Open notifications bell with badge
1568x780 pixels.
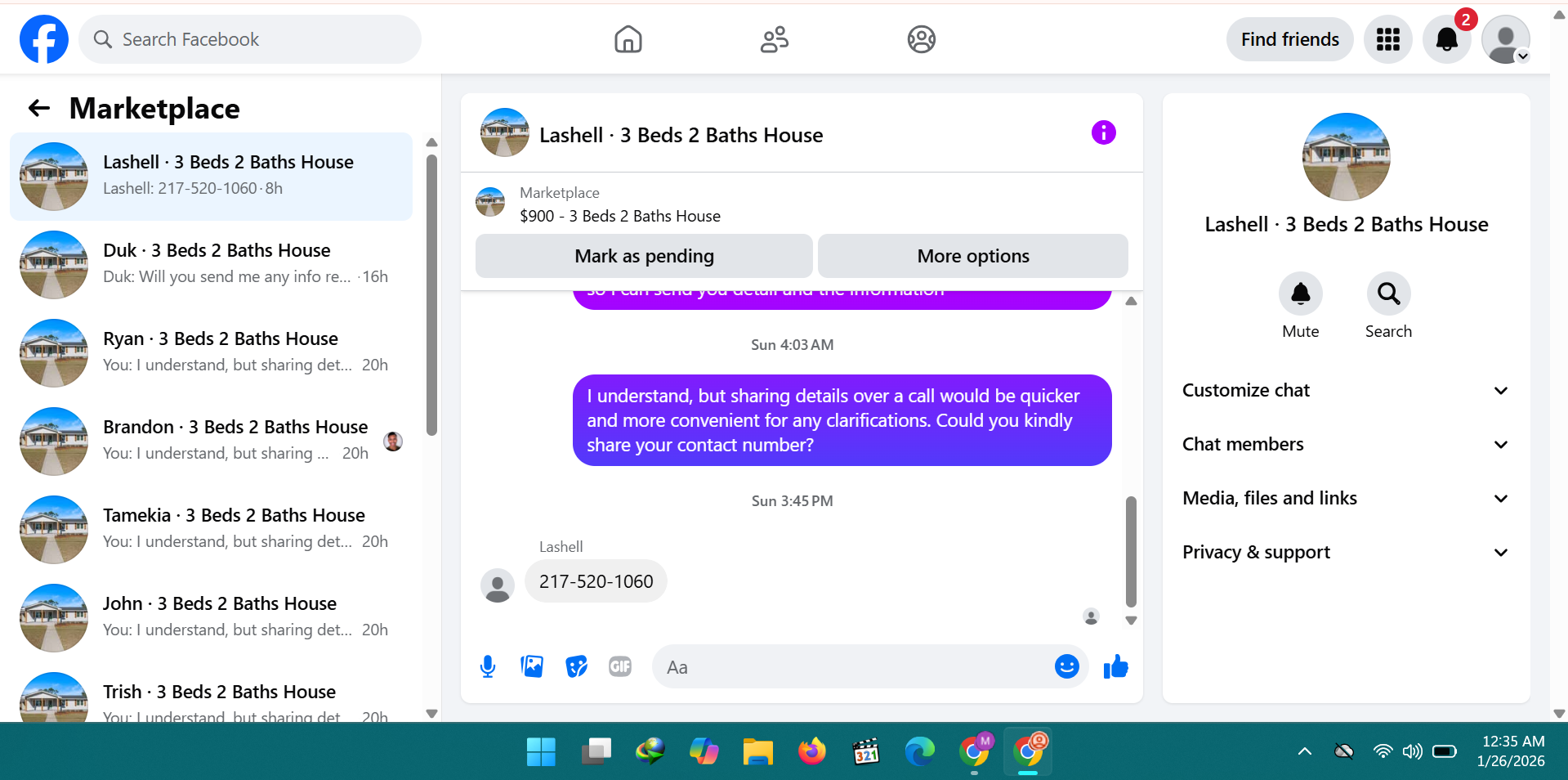click(1446, 39)
